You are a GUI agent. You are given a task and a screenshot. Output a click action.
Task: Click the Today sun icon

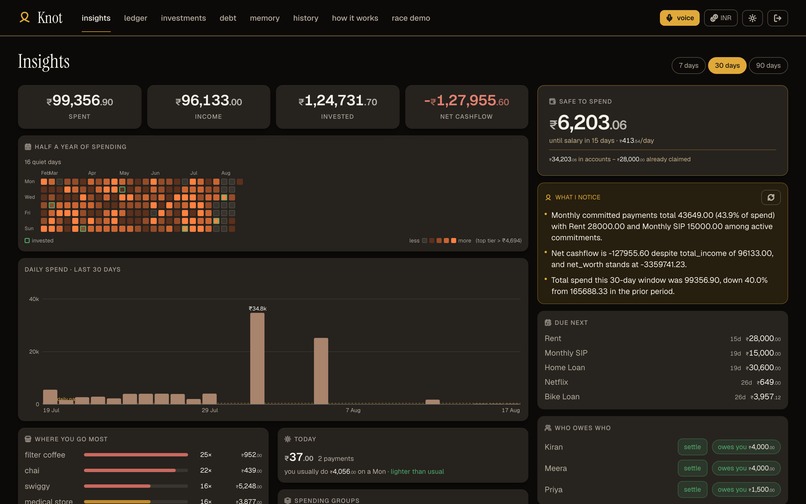coord(287,439)
